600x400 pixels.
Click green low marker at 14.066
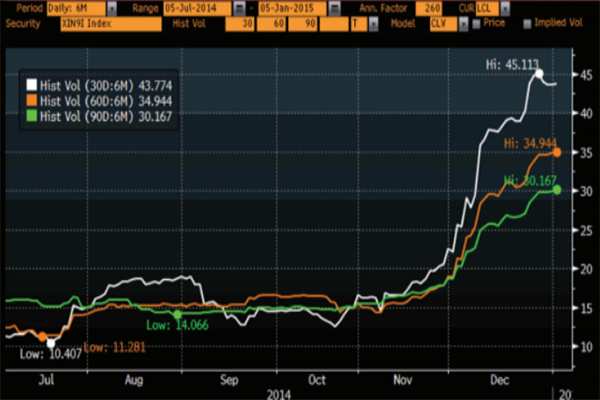(177, 315)
